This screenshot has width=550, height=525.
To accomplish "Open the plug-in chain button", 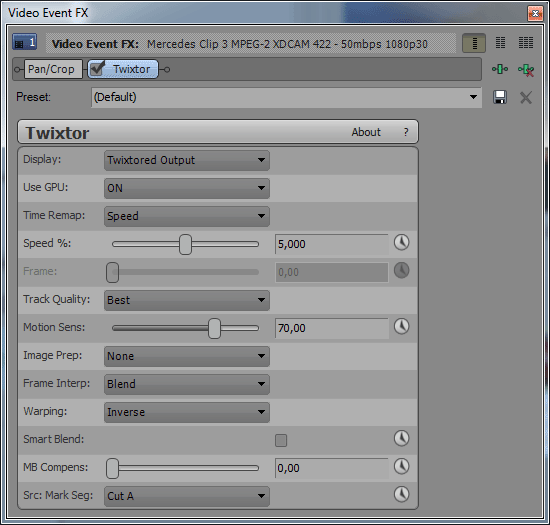I will point(500,69).
